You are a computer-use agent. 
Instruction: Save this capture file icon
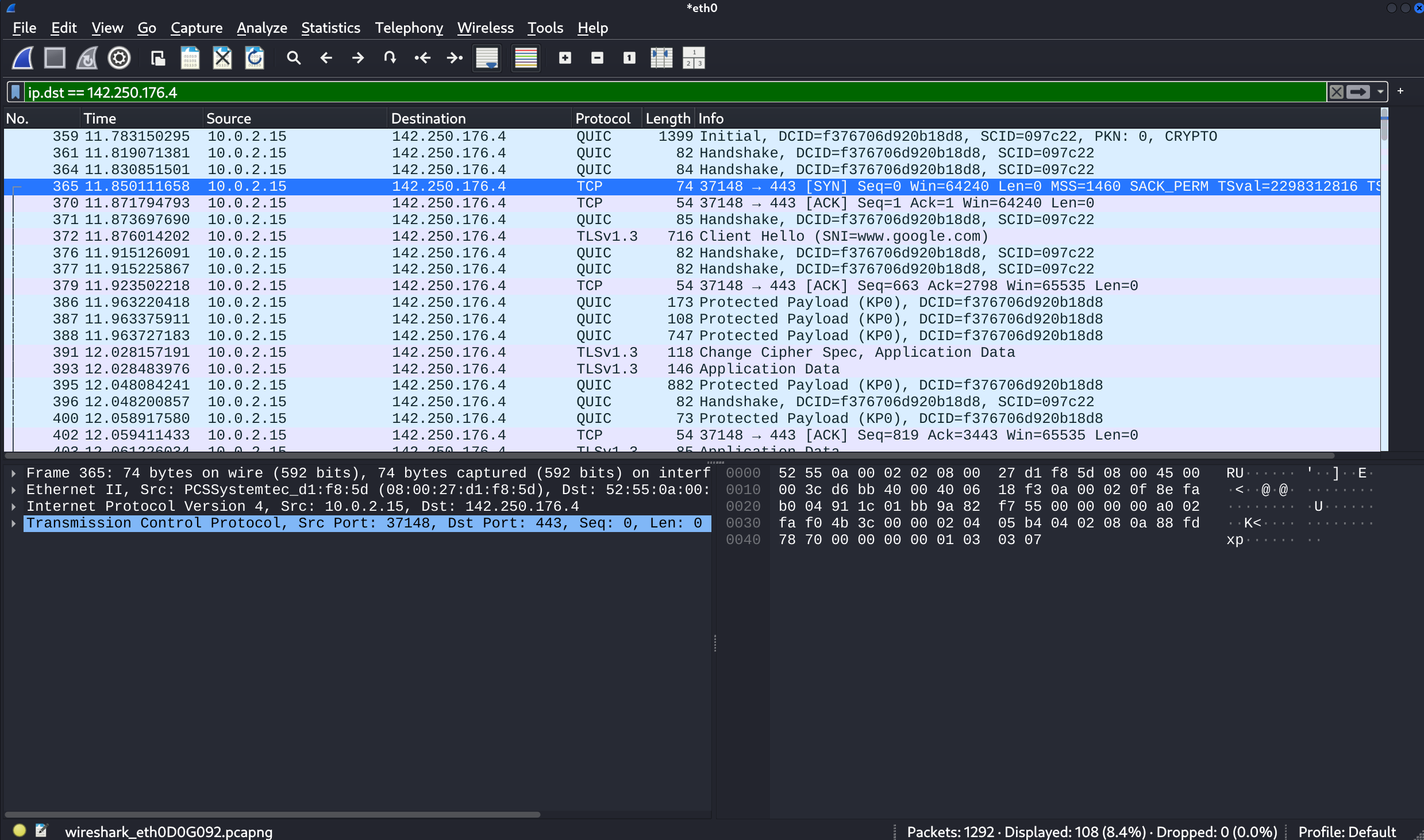pos(190,58)
